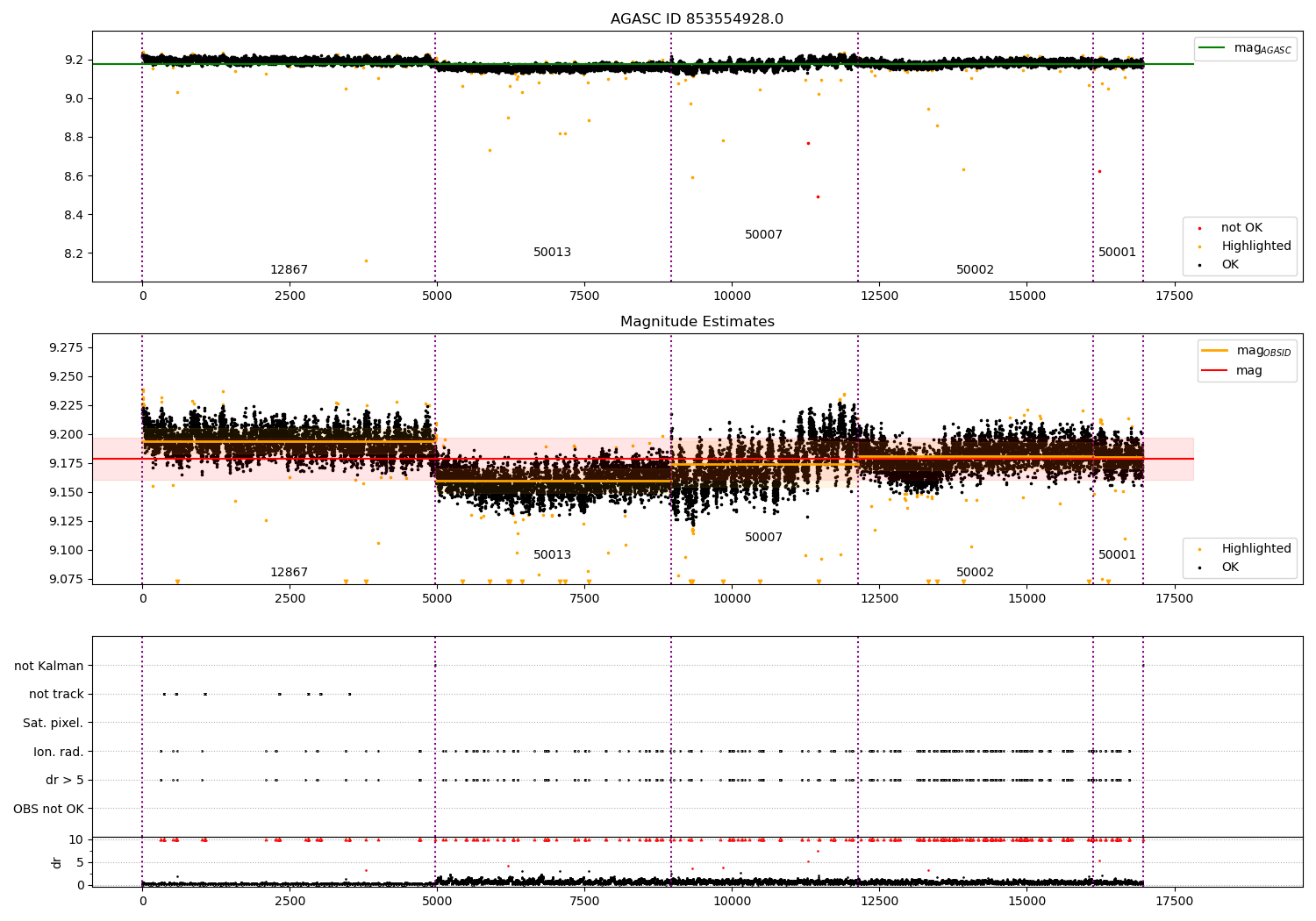This screenshot has height=921, width=1316.
Task: Click obsid label 50001 in Magnitude Estimates plot
Action: coord(1117,555)
